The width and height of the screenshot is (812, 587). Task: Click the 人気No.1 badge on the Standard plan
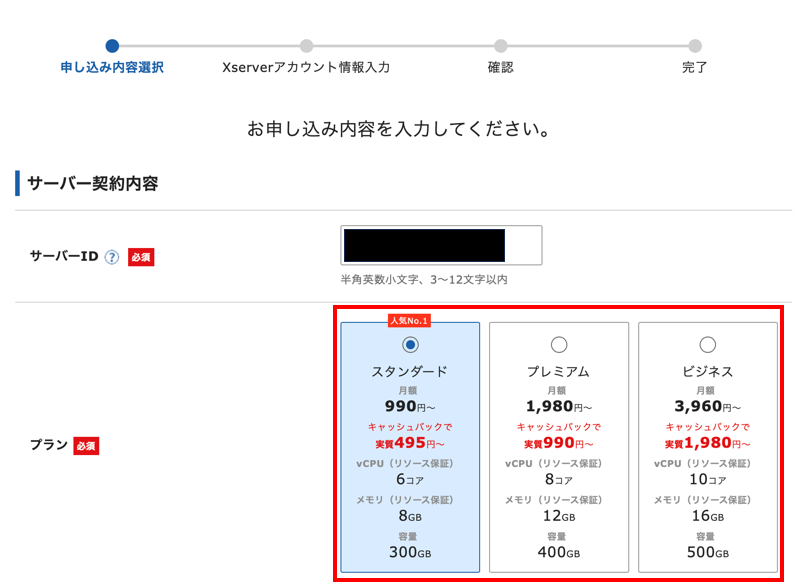click(x=409, y=321)
